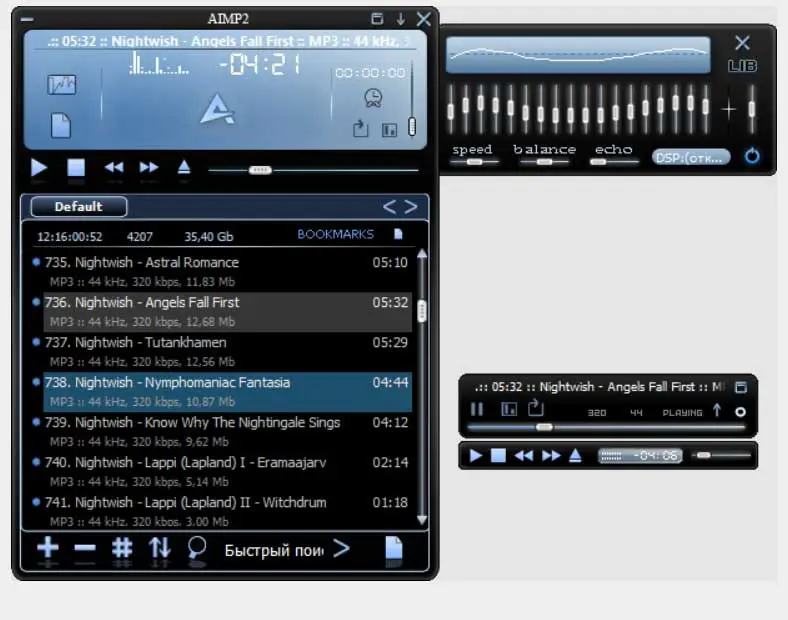The height and width of the screenshot is (620, 788).
Task: Toggle equalizer power button
Action: (x=752, y=157)
